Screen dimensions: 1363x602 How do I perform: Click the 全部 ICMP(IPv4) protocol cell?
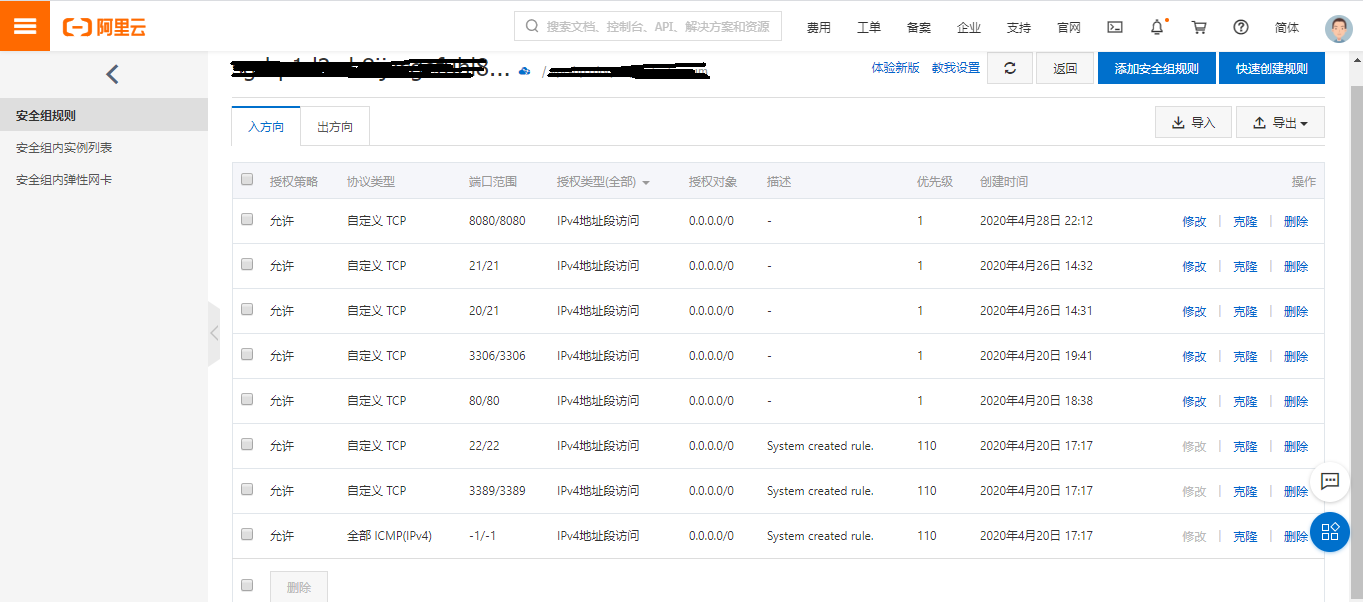[x=389, y=536]
